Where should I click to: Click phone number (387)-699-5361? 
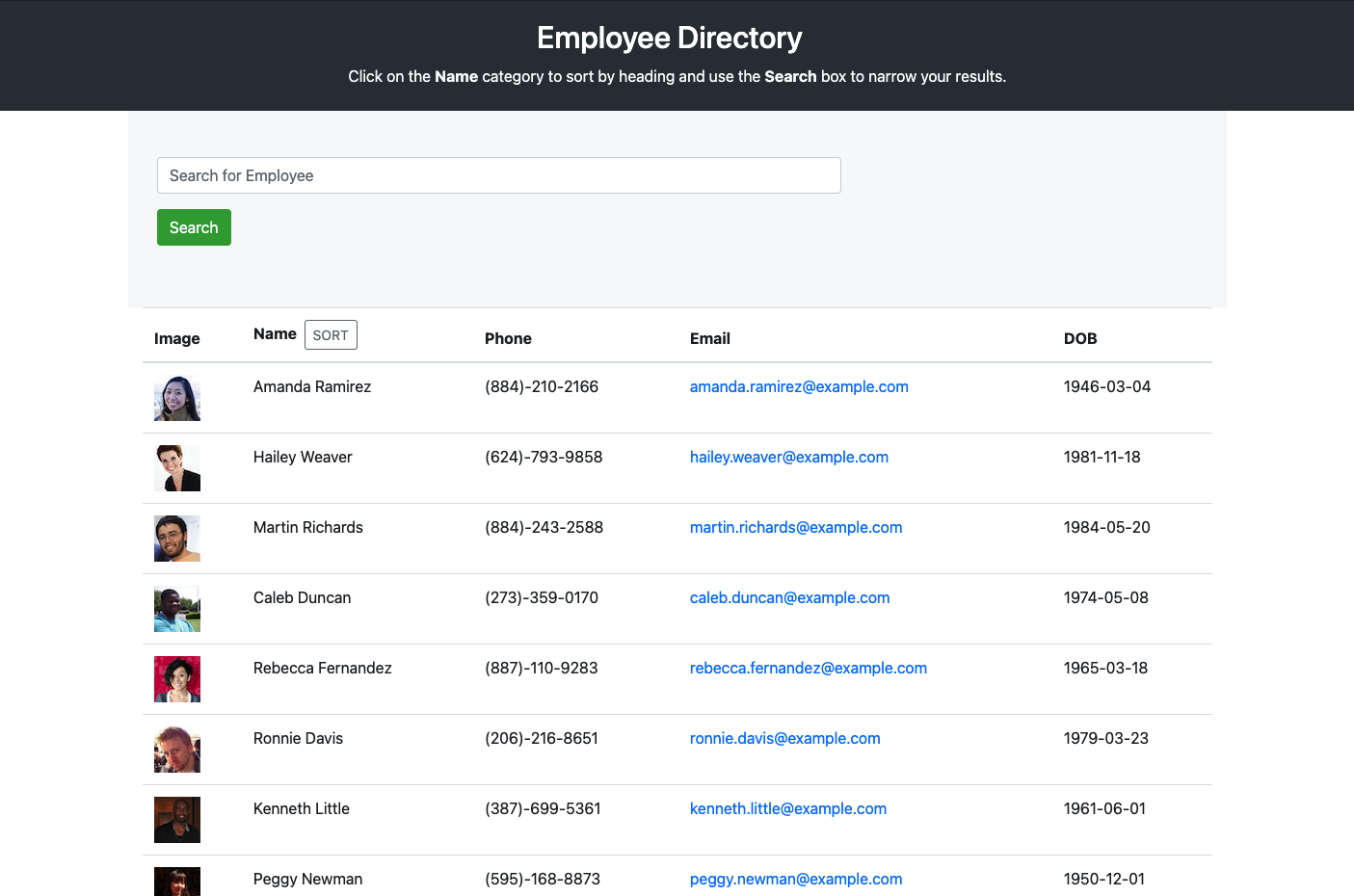pyautogui.click(x=543, y=808)
